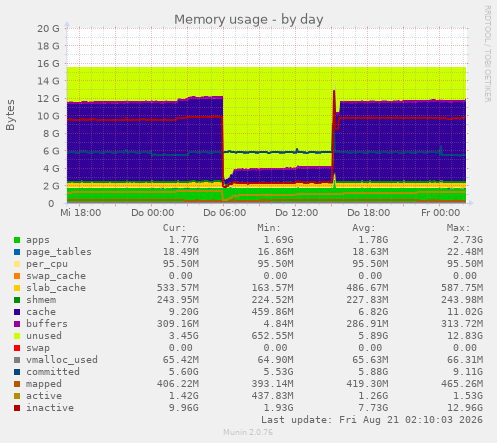The height and width of the screenshot is (443, 497).
Task: Click the '12 G' y-axis label
Action: coord(48,99)
